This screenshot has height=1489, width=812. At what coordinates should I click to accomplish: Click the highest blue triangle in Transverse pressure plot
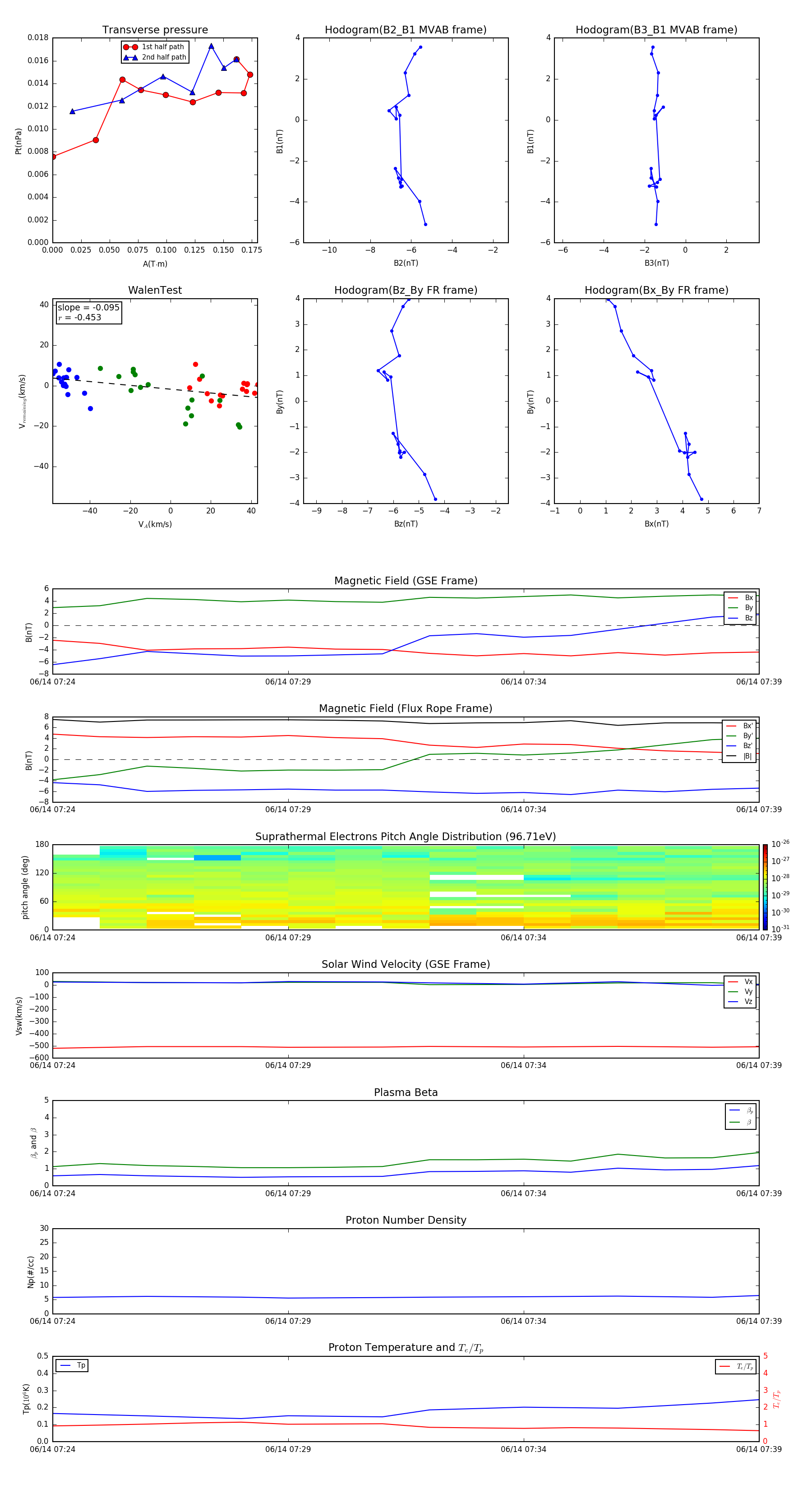coord(211,46)
